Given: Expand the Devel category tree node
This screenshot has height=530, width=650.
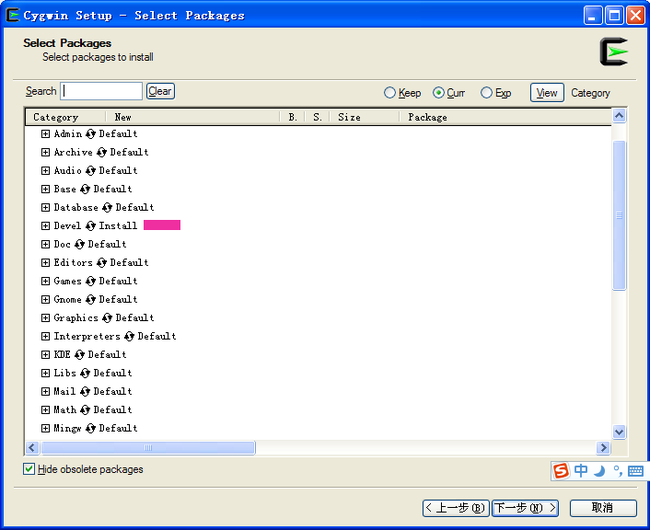Looking at the screenshot, I should tap(46, 226).
